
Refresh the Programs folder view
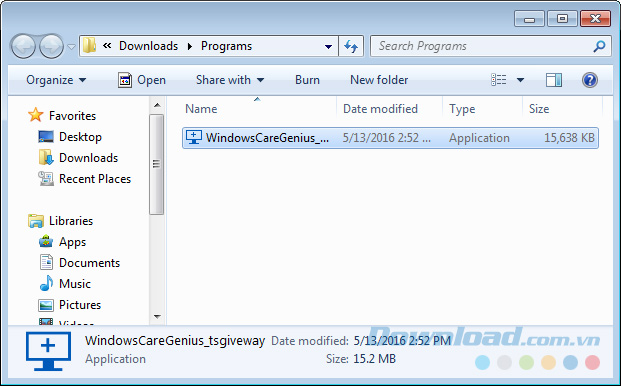(x=351, y=46)
